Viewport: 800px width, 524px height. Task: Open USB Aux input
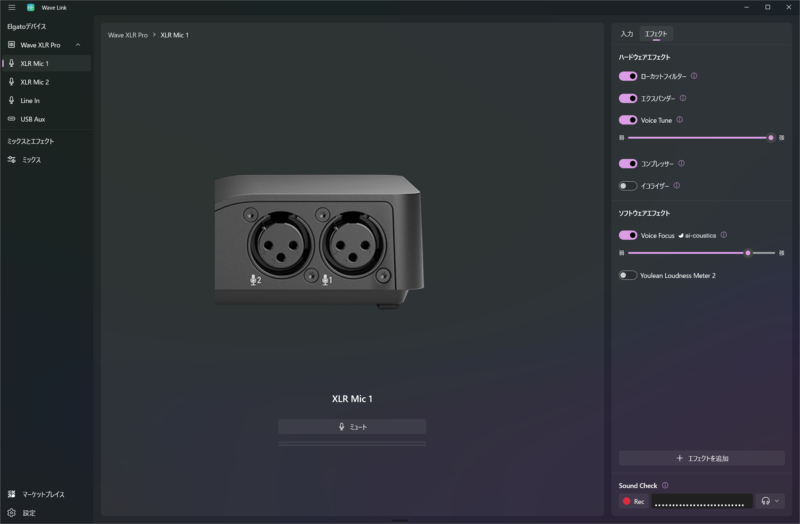pos(46,119)
